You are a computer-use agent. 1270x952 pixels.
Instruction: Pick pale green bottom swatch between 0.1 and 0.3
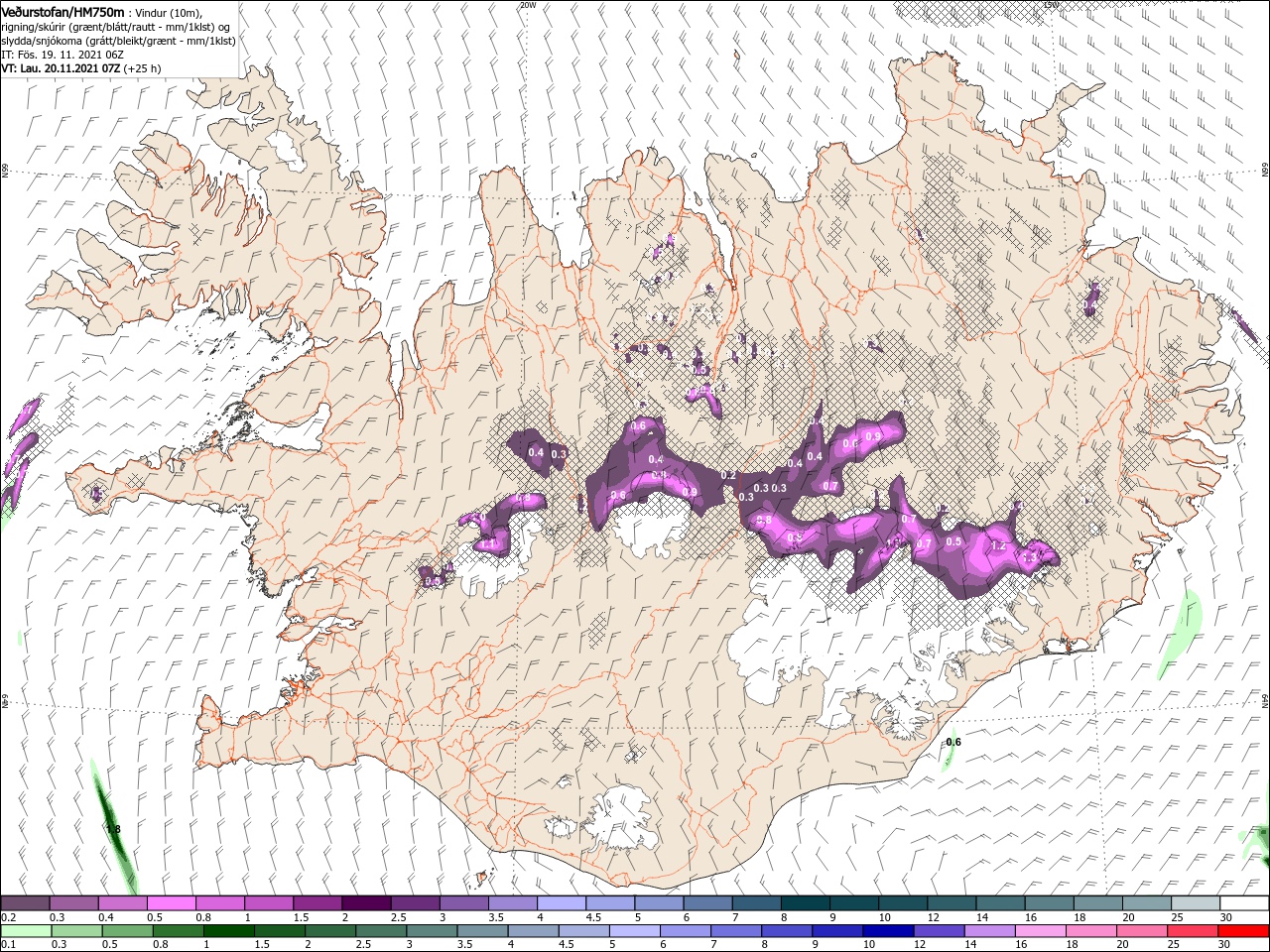[25, 931]
